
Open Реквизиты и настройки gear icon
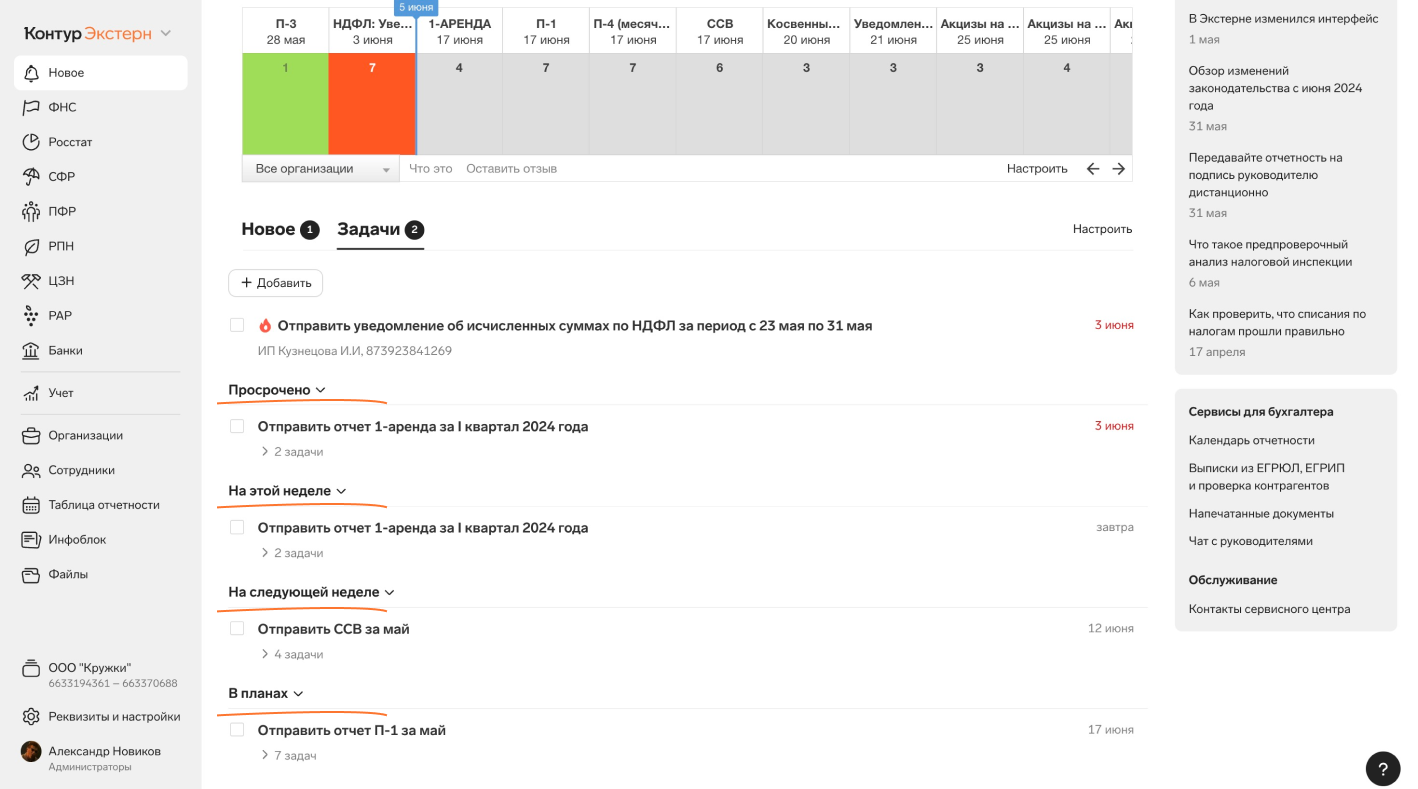point(31,716)
